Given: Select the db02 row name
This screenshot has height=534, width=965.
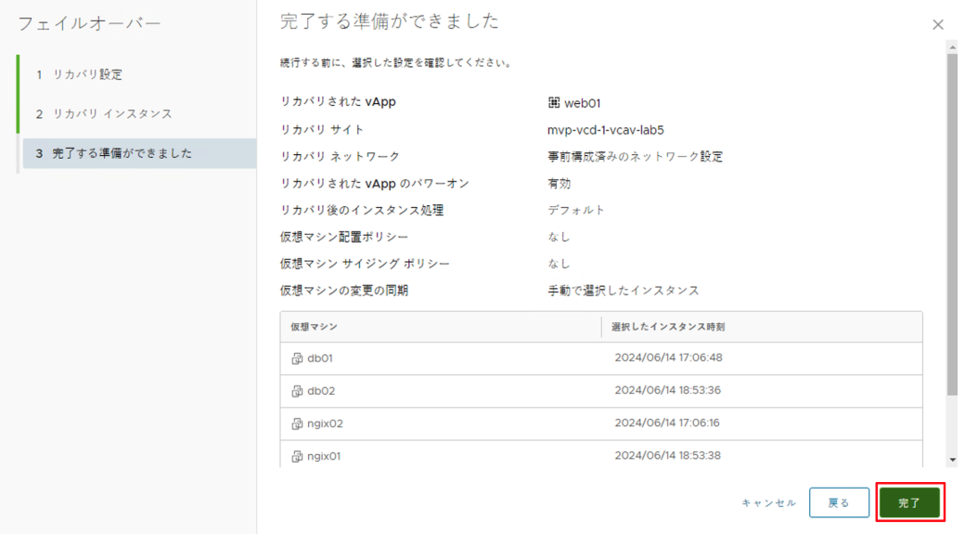Looking at the screenshot, I should [321, 391].
